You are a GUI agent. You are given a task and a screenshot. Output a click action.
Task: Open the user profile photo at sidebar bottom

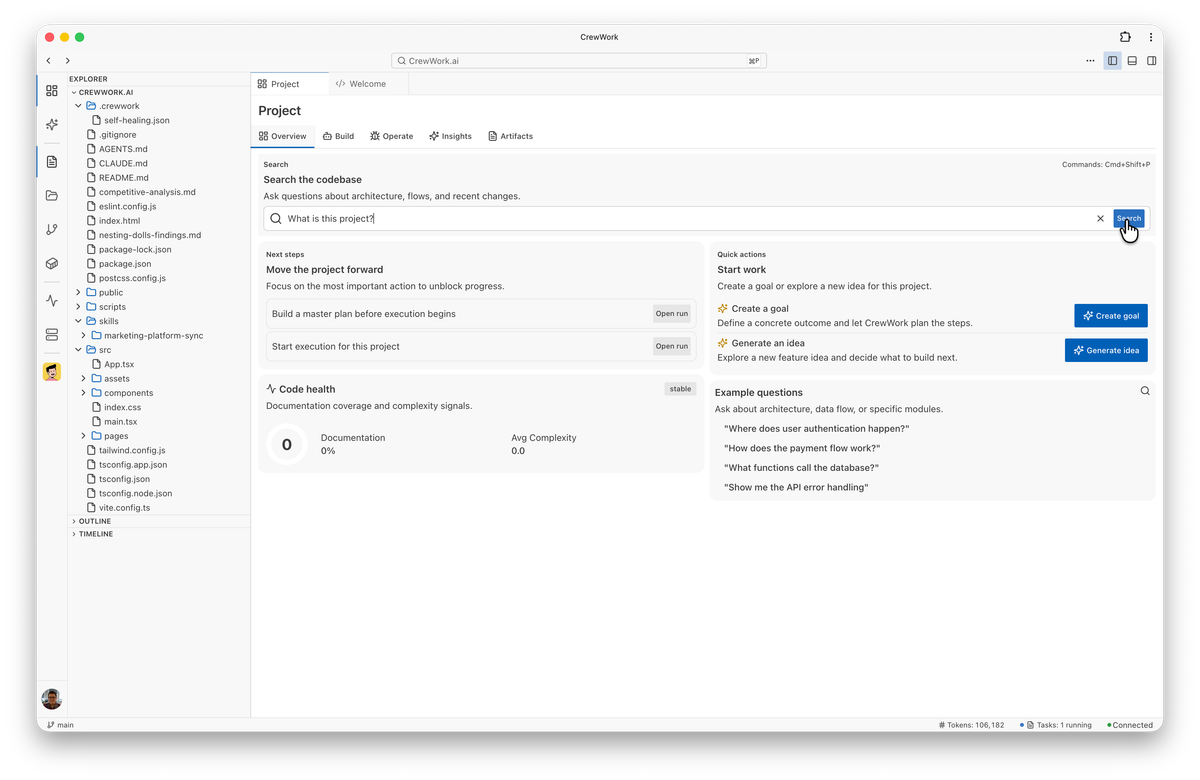click(52, 699)
